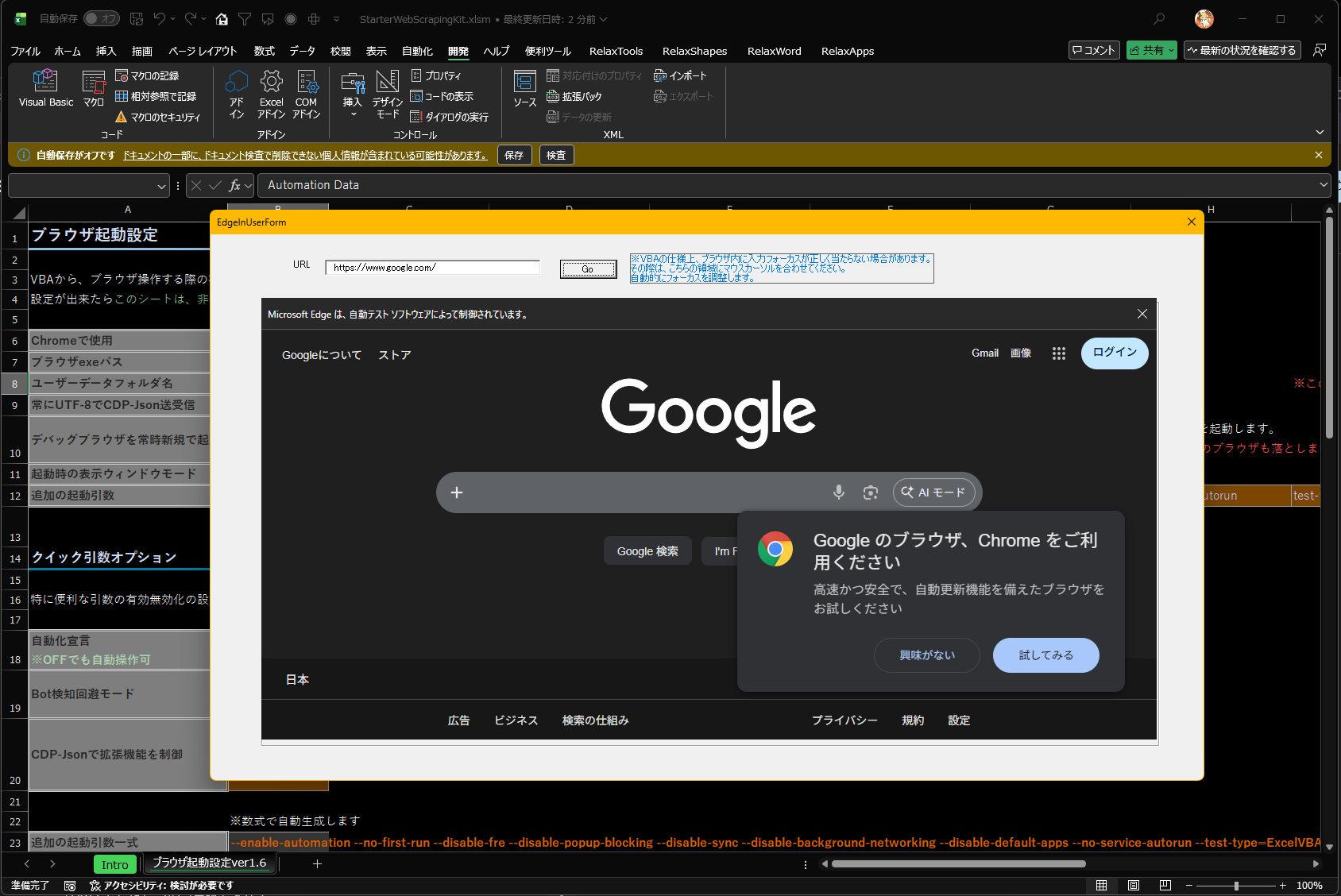Viewport: 1341px width, 896px height.
Task: Click the Home icon in quick access toolbar
Action: (222, 18)
